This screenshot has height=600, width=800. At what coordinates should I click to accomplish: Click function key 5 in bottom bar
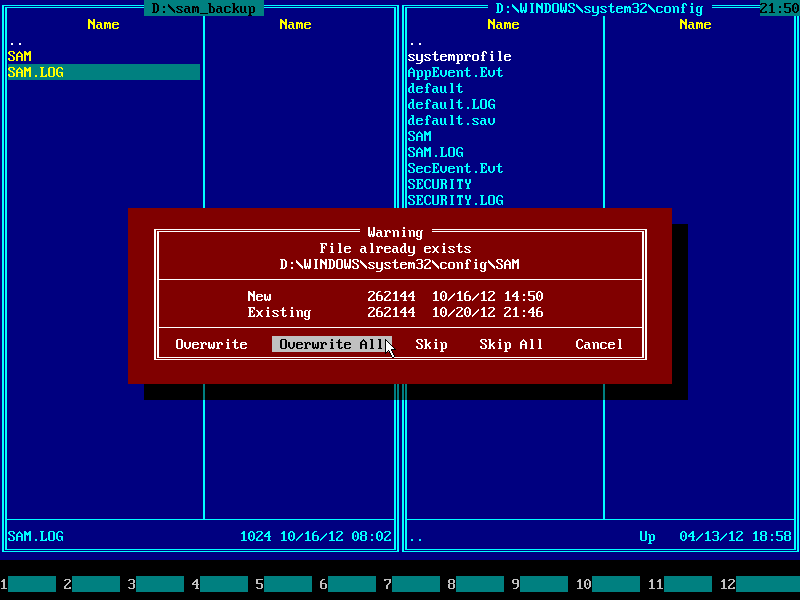pyautogui.click(x=284, y=584)
